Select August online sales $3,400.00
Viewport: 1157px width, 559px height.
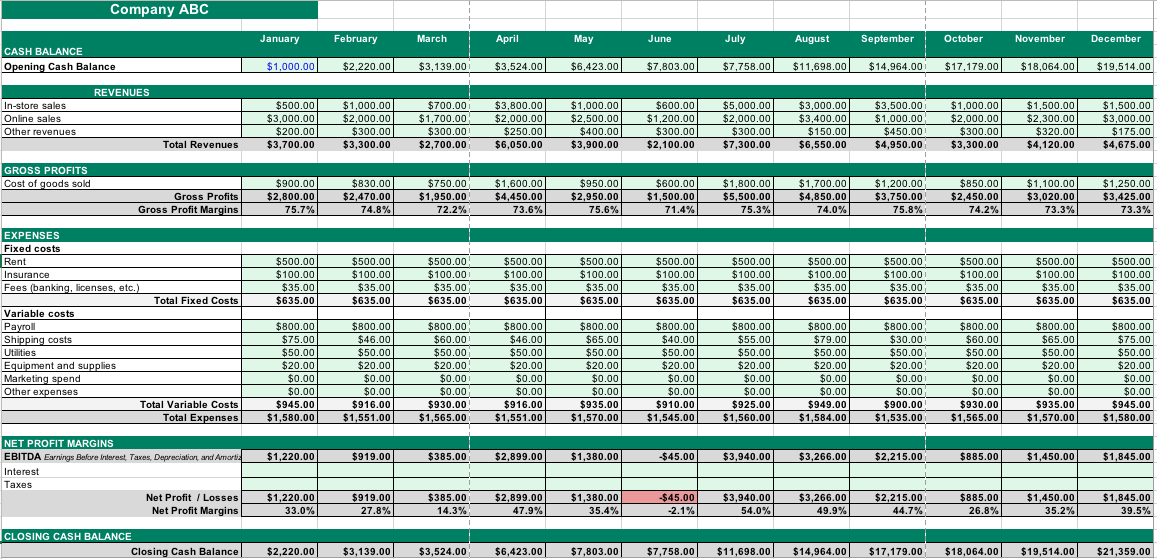[x=811, y=119]
